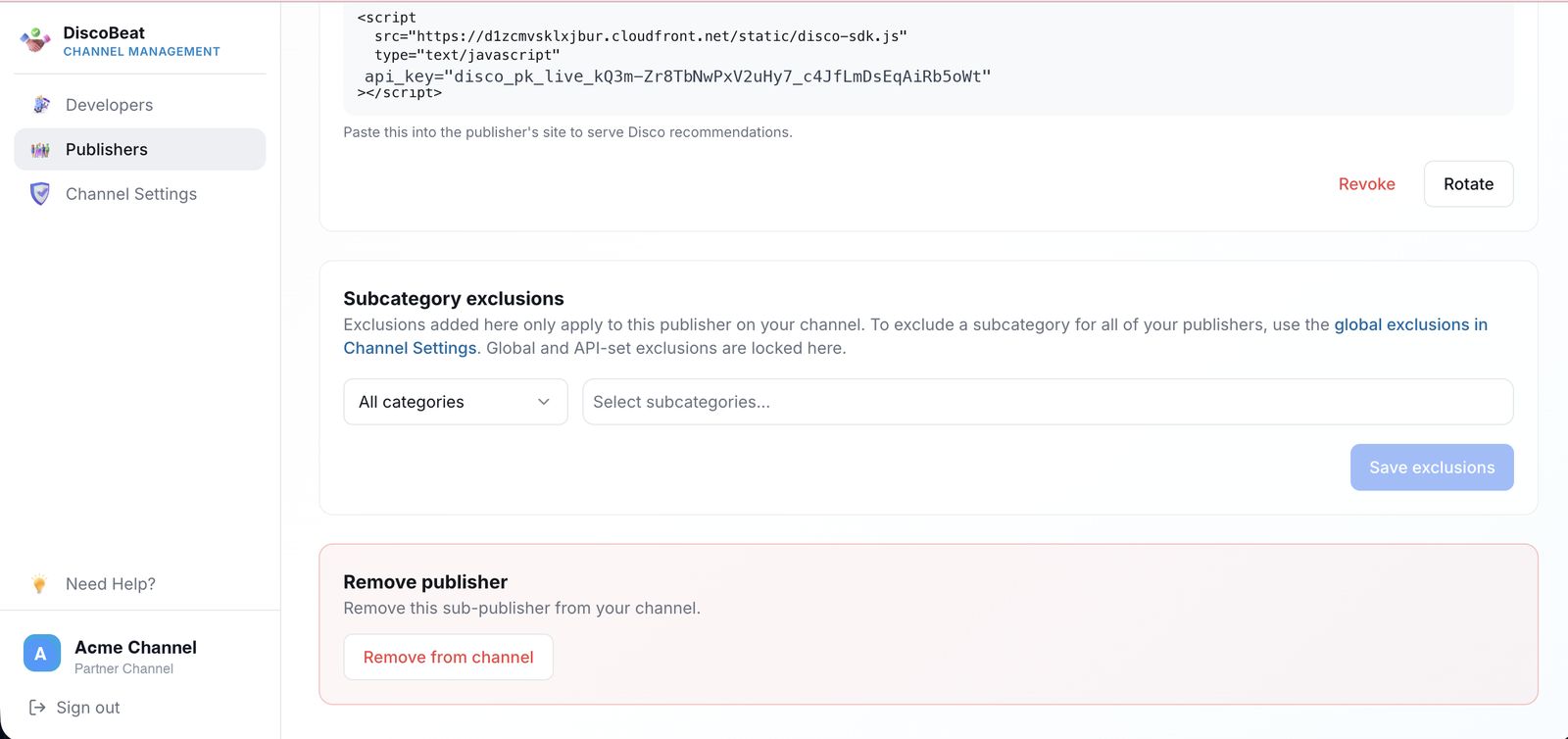Revoke the publisher API key
The image size is (1568, 739).
click(x=1366, y=184)
